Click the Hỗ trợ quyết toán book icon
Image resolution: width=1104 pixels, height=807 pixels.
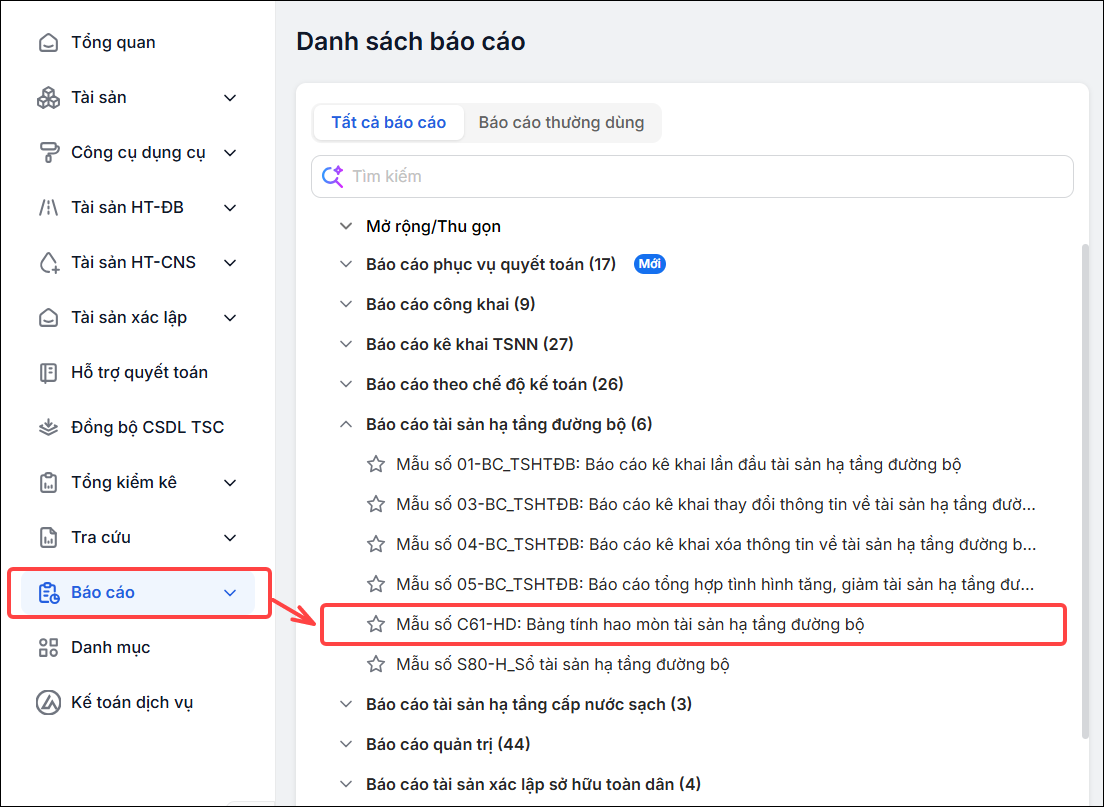click(x=48, y=372)
